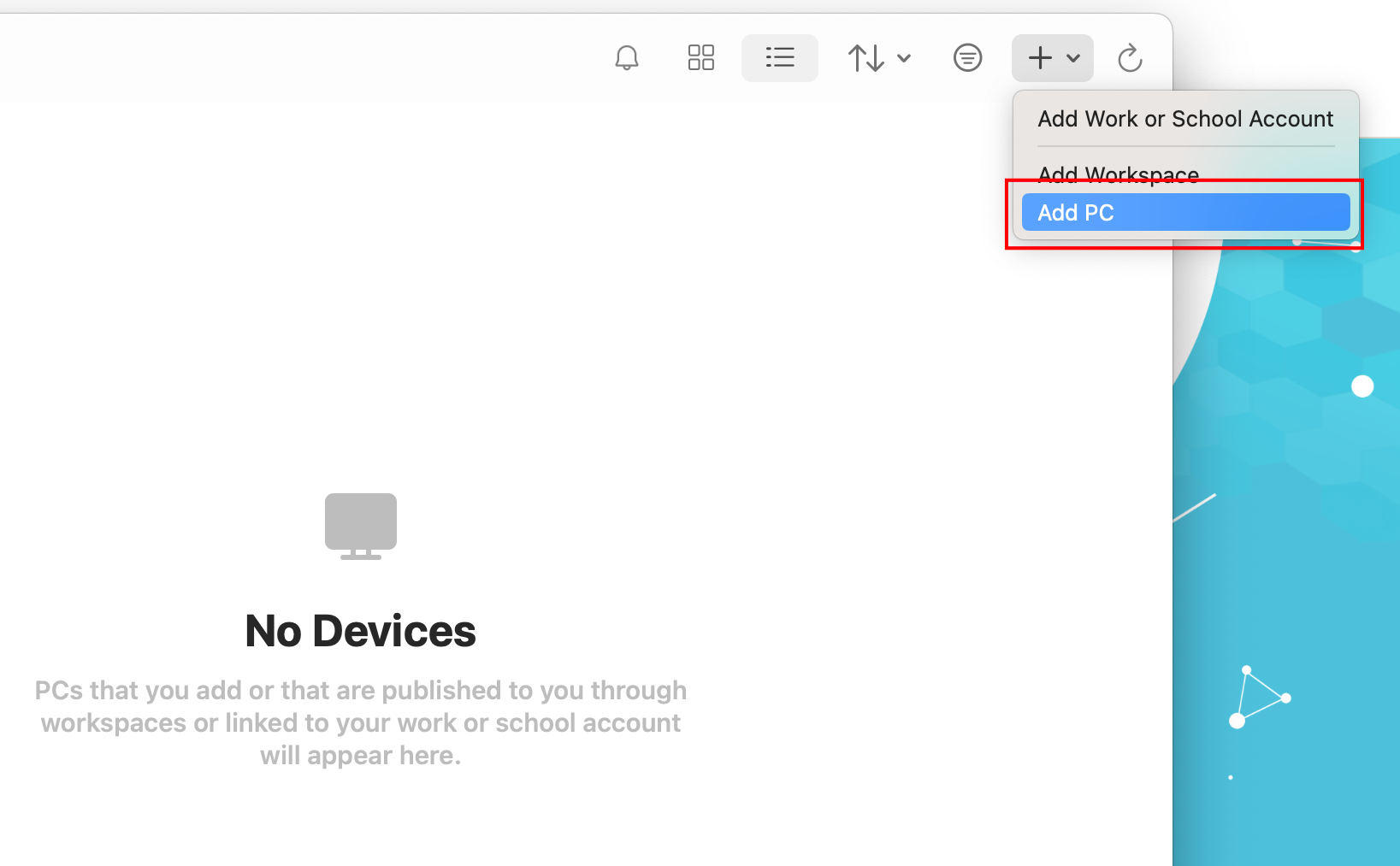Click the description text under No Devices
1400x866 pixels.
click(x=360, y=722)
